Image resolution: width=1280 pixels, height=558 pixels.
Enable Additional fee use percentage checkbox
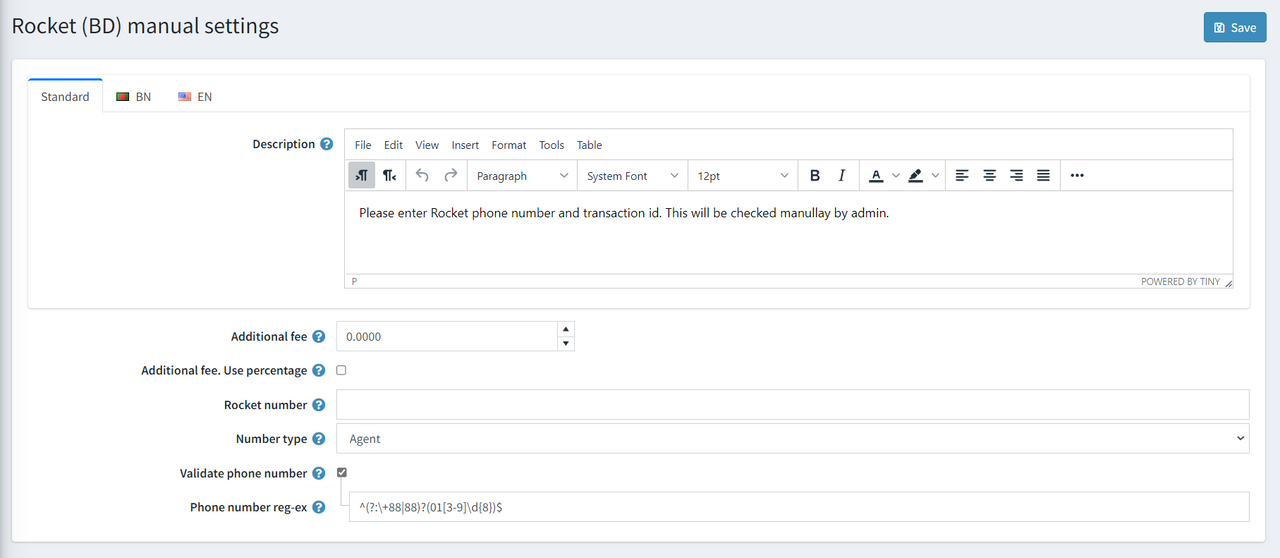click(x=341, y=370)
